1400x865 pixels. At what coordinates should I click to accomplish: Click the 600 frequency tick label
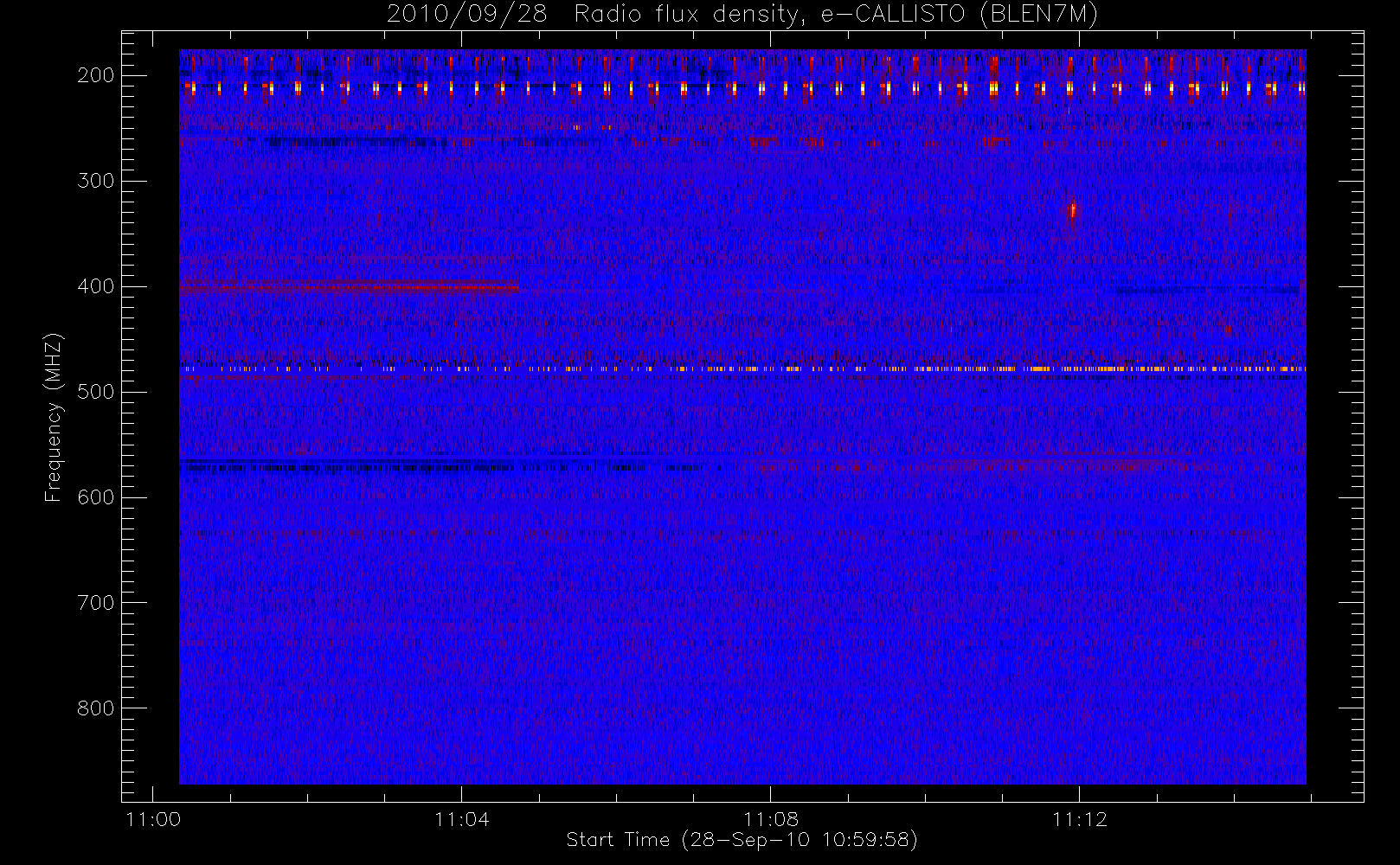click(96, 497)
